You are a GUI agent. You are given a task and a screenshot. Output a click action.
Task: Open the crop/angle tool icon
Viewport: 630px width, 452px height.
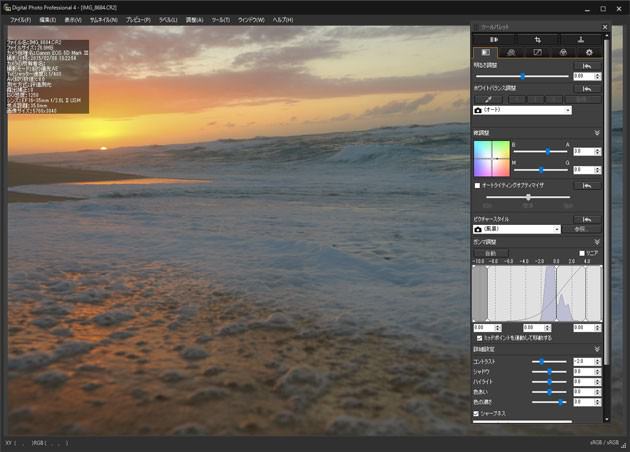click(539, 38)
